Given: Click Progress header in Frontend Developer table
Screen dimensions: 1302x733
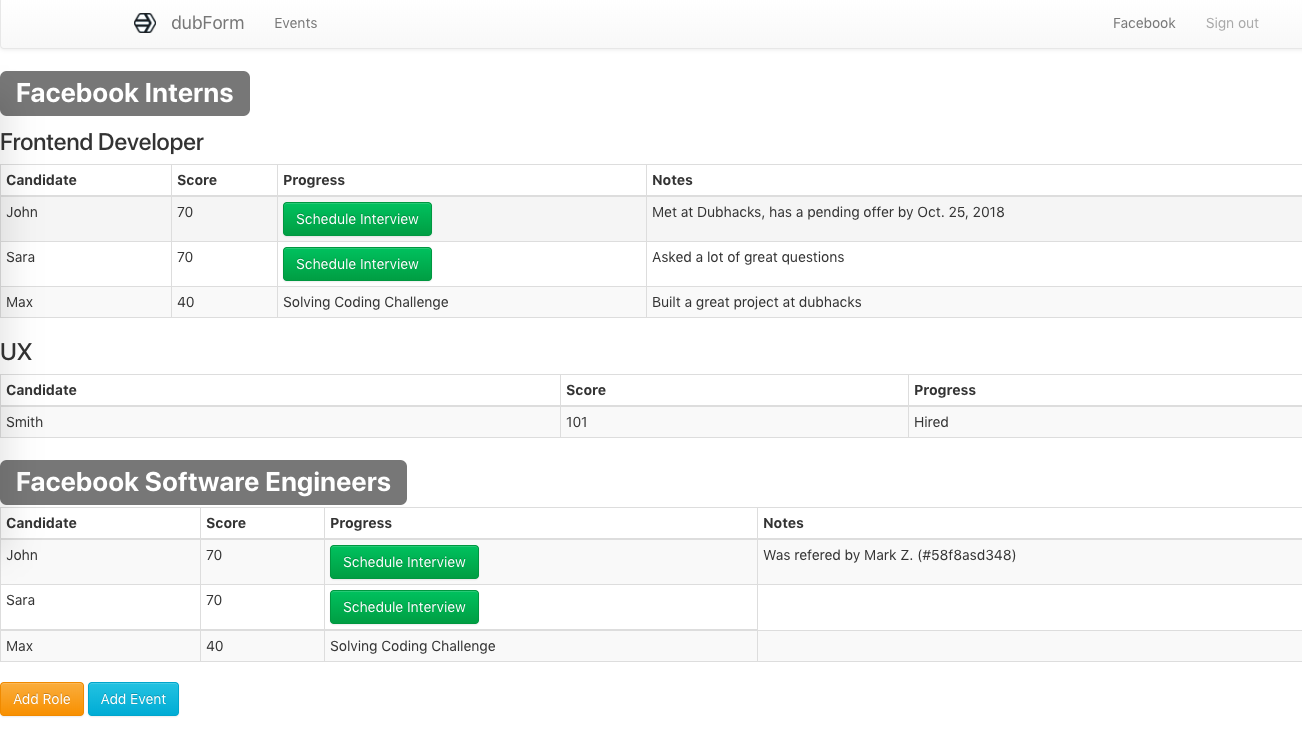Looking at the screenshot, I should point(314,180).
